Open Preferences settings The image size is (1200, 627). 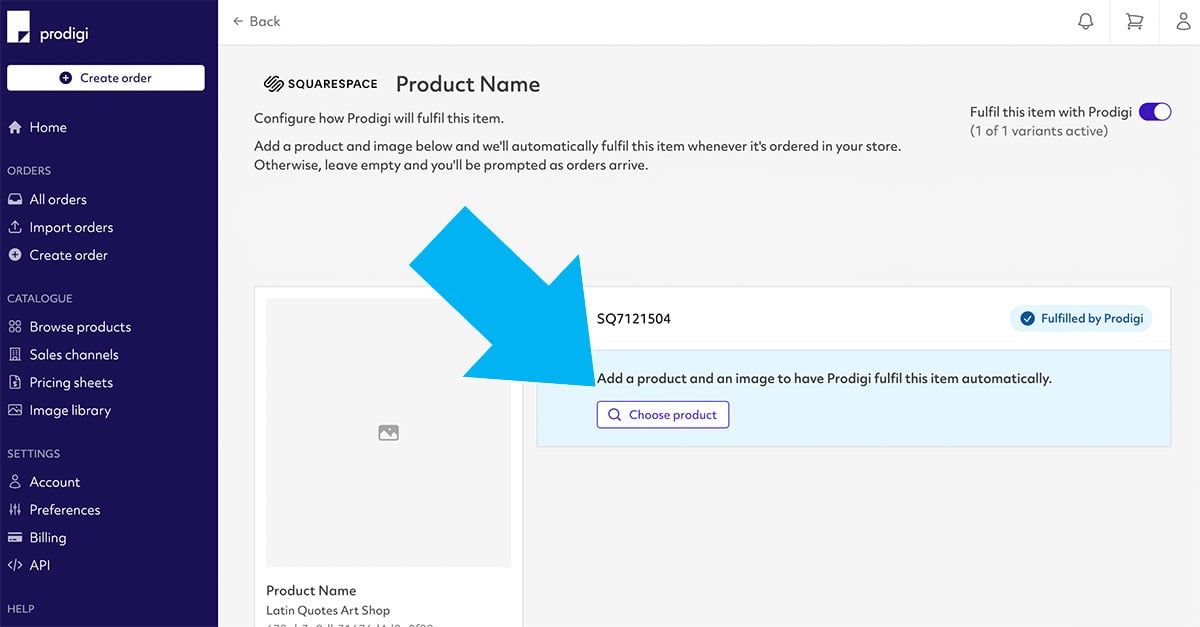tap(64, 510)
